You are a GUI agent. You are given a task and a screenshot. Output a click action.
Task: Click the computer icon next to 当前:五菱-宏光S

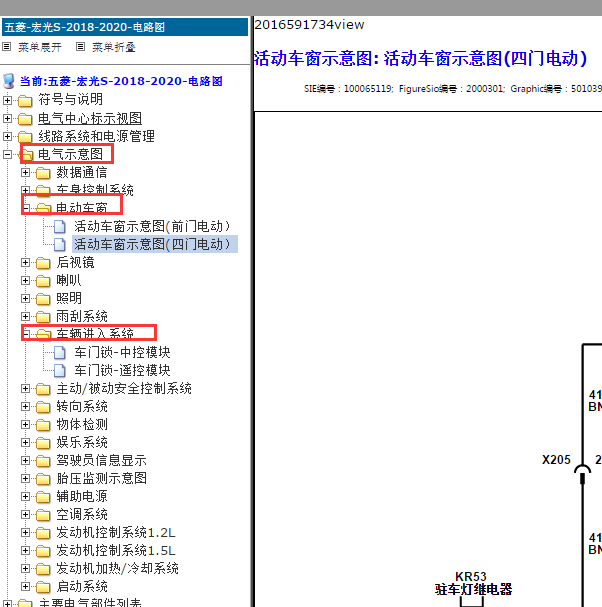coord(9,81)
